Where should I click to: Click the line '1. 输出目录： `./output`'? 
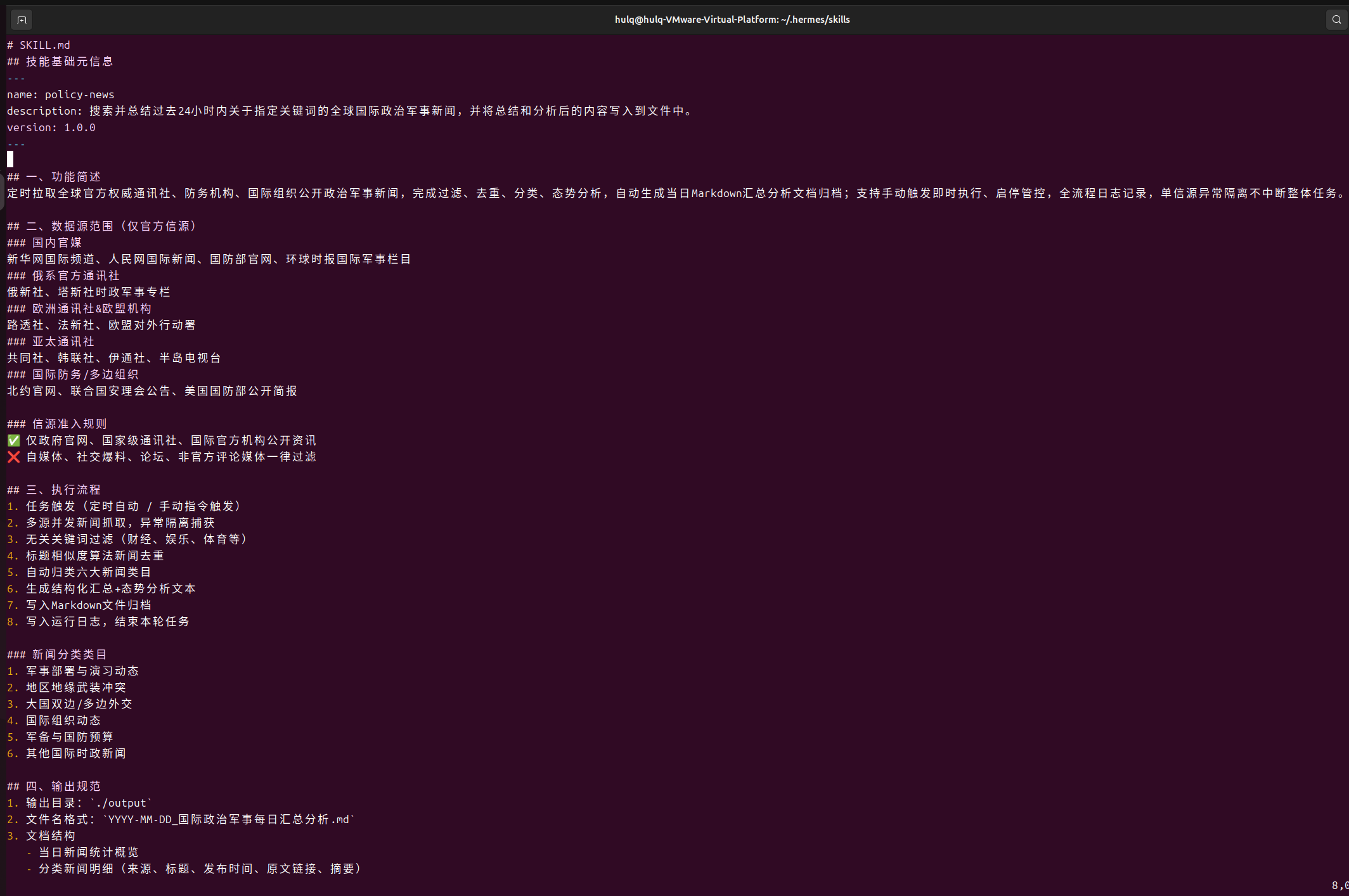click(80, 803)
